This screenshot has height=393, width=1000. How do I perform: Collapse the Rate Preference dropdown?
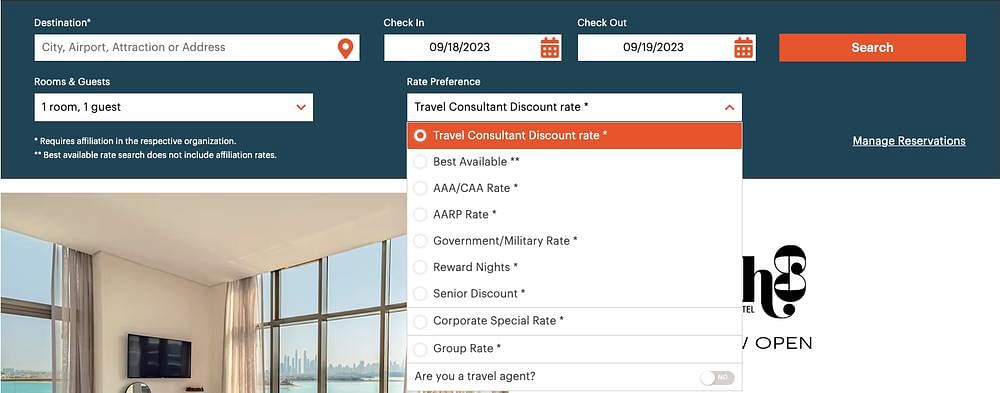coord(575,107)
